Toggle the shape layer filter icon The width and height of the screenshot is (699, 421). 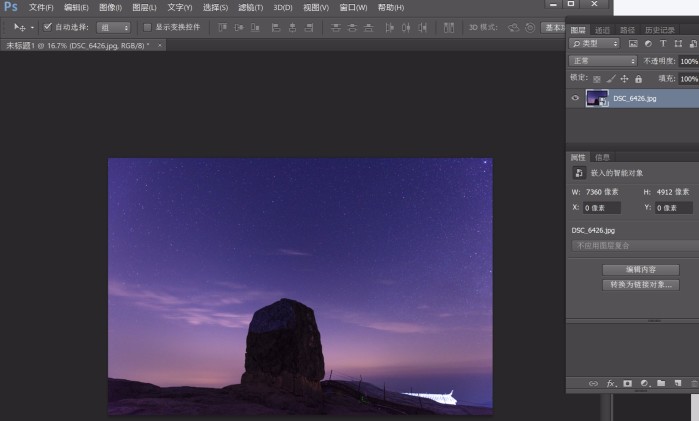678,44
